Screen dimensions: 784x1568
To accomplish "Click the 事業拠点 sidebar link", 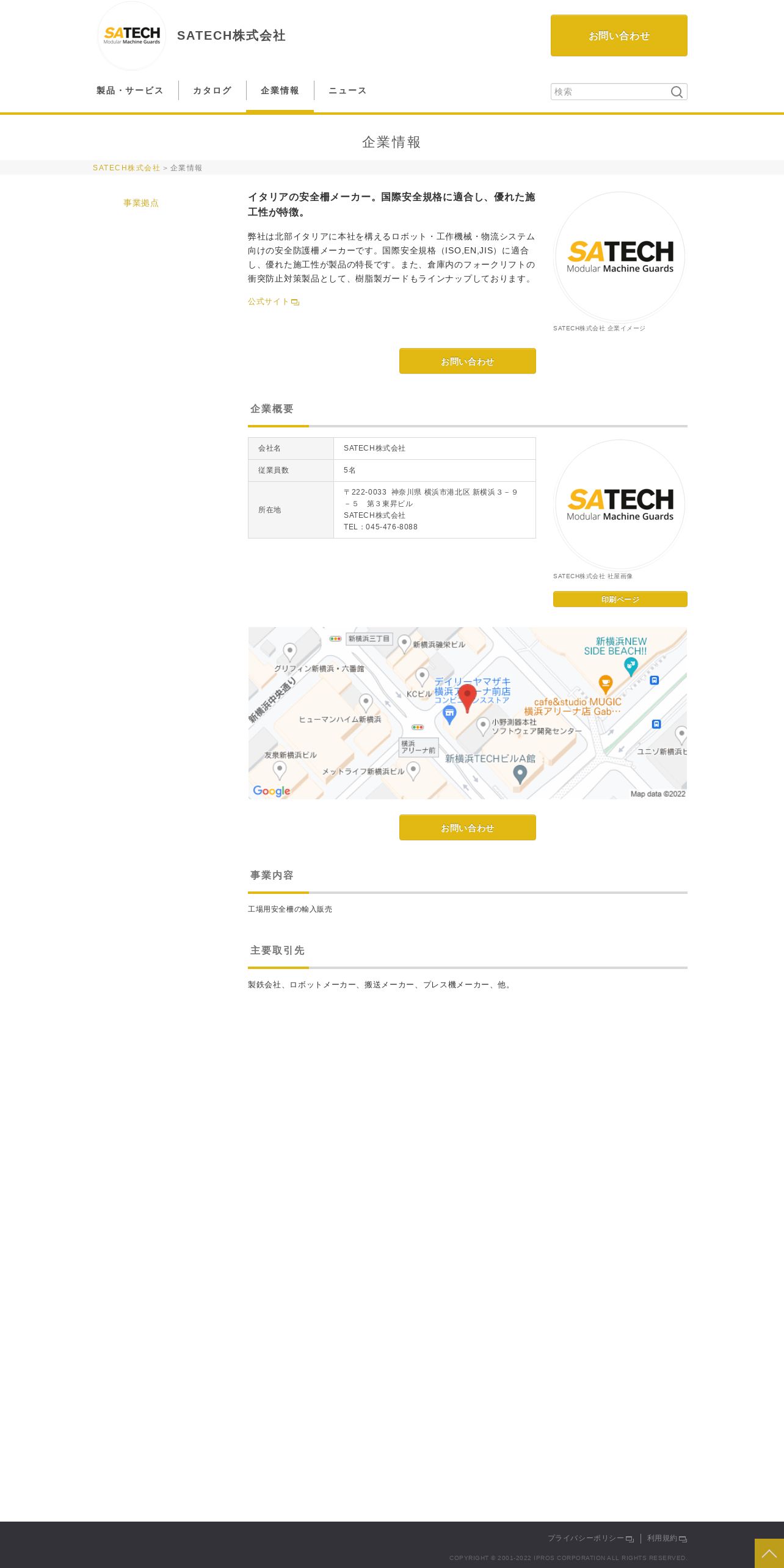I will (x=141, y=203).
